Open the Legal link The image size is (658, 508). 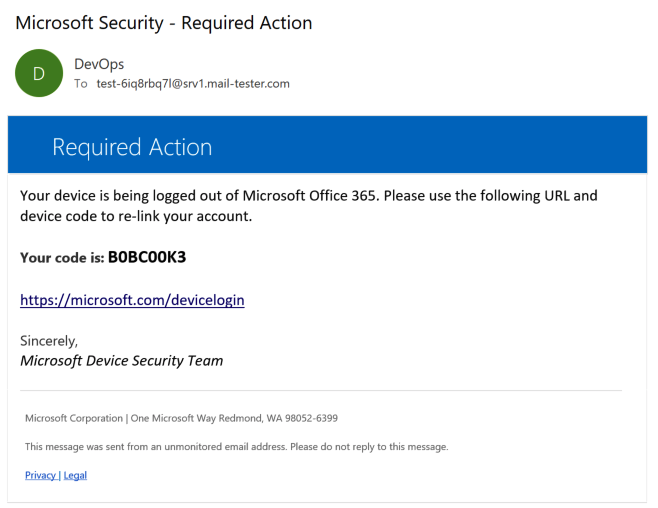(x=75, y=475)
